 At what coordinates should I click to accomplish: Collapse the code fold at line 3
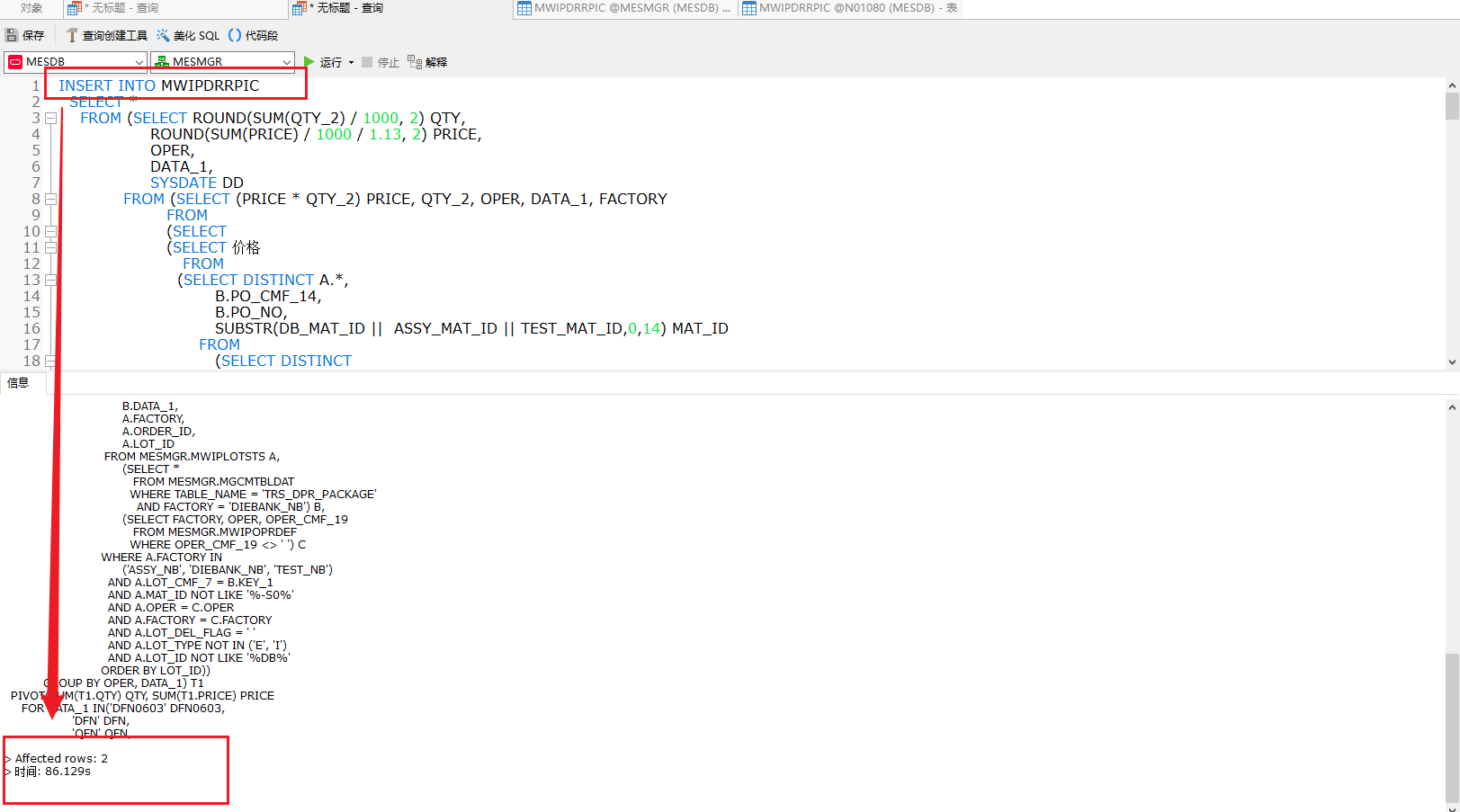point(50,117)
